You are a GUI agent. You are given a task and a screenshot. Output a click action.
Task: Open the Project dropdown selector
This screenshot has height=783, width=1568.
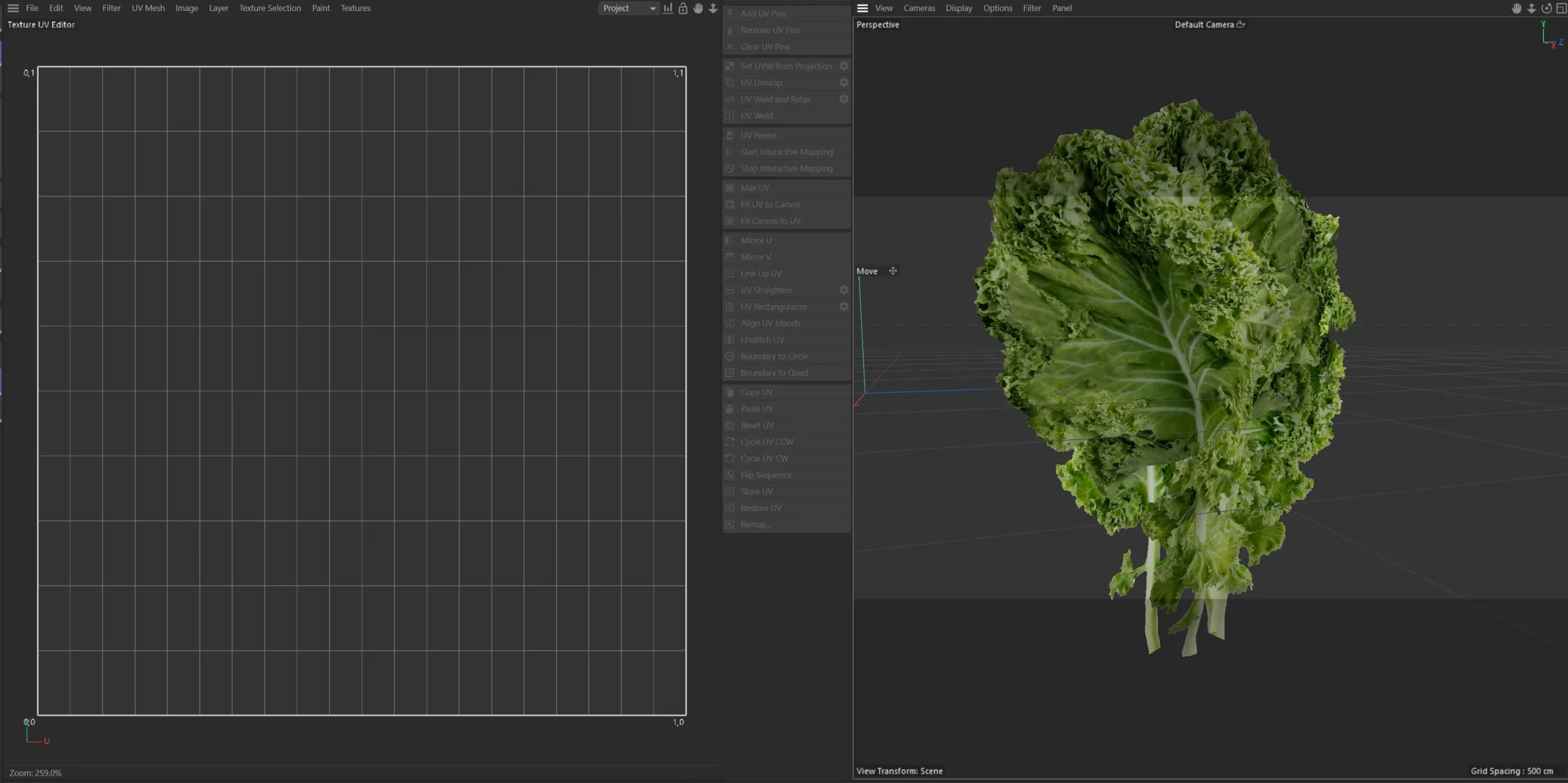tap(628, 8)
